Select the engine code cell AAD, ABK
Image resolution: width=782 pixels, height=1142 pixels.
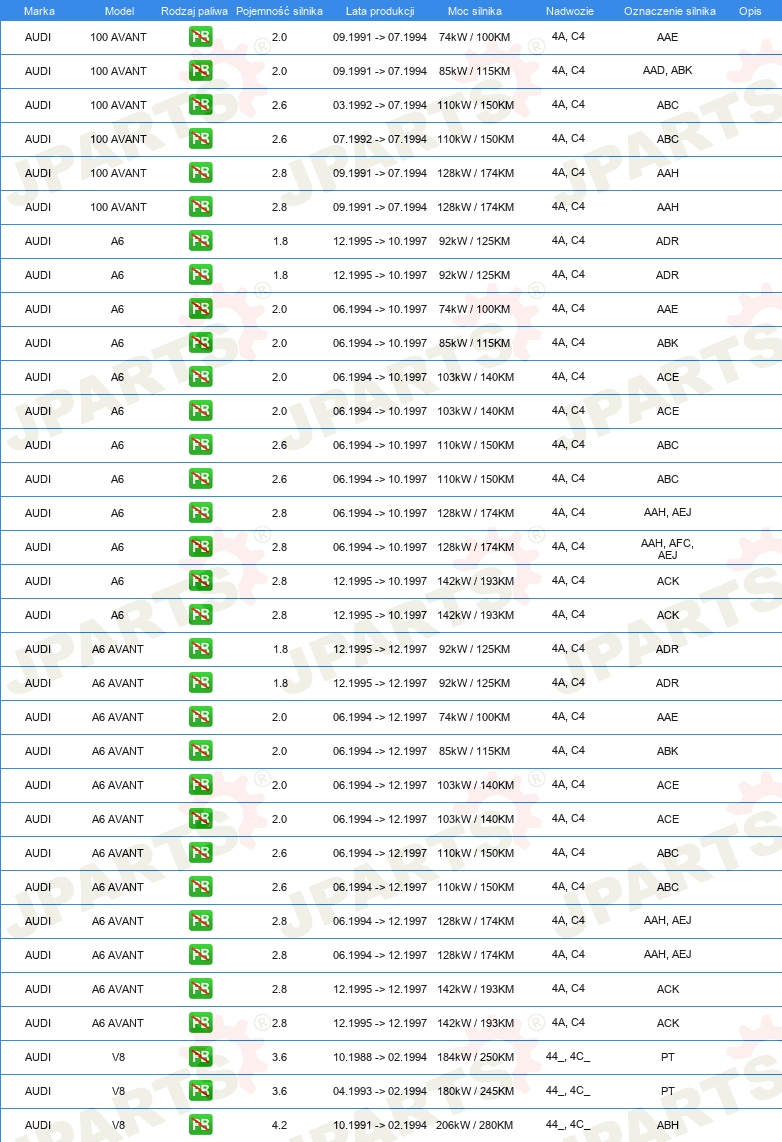pyautogui.click(x=668, y=71)
